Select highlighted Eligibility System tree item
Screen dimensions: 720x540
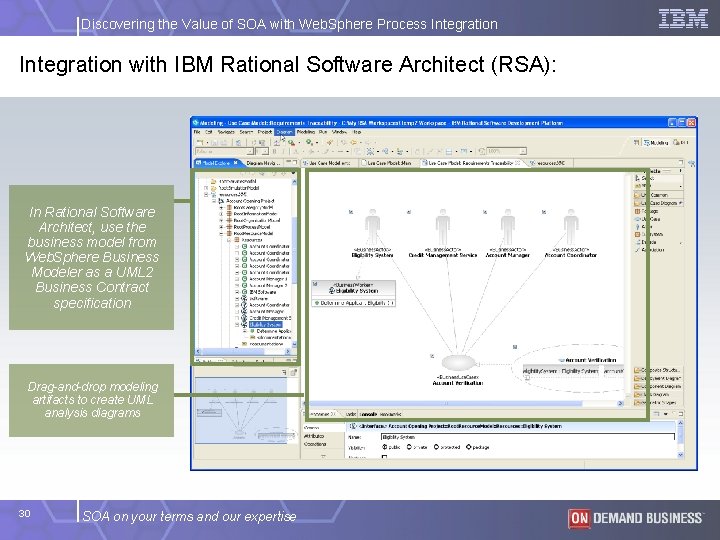click(265, 325)
